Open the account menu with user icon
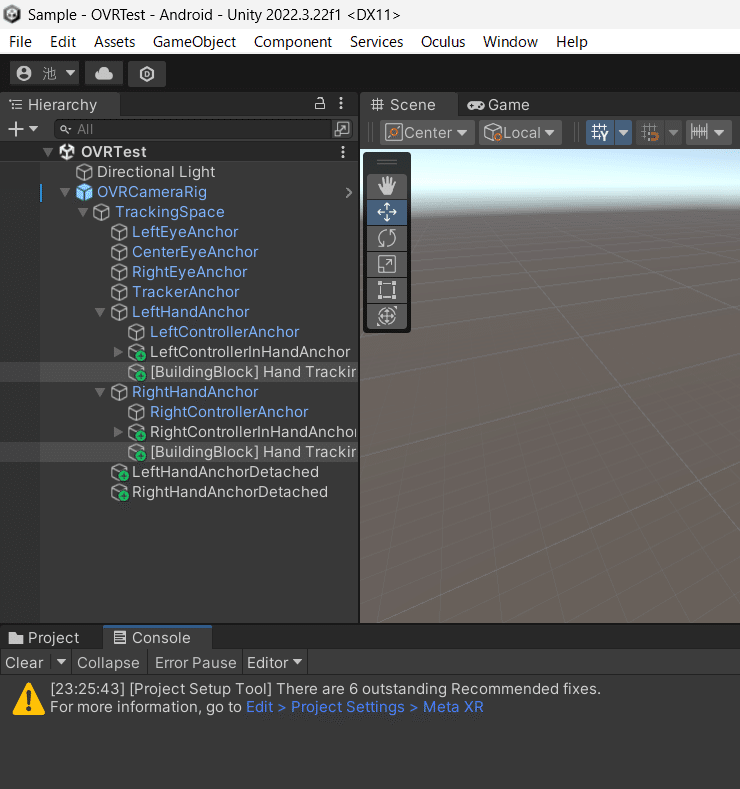Screen dimensions: 740x789 point(45,74)
